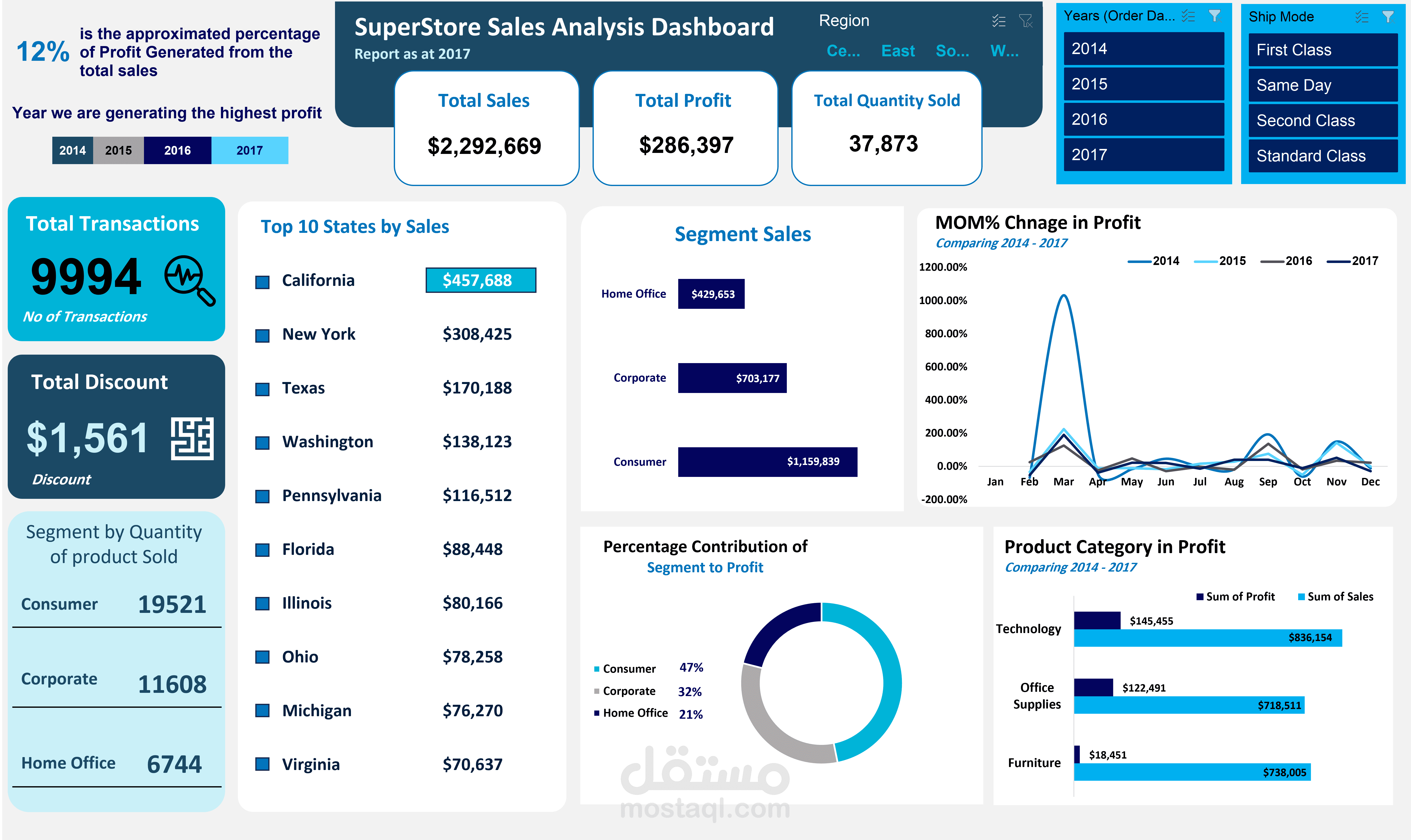This screenshot has width=1411, height=840.
Task: Toggle multi-select icon in Years slicer
Action: point(1188,16)
